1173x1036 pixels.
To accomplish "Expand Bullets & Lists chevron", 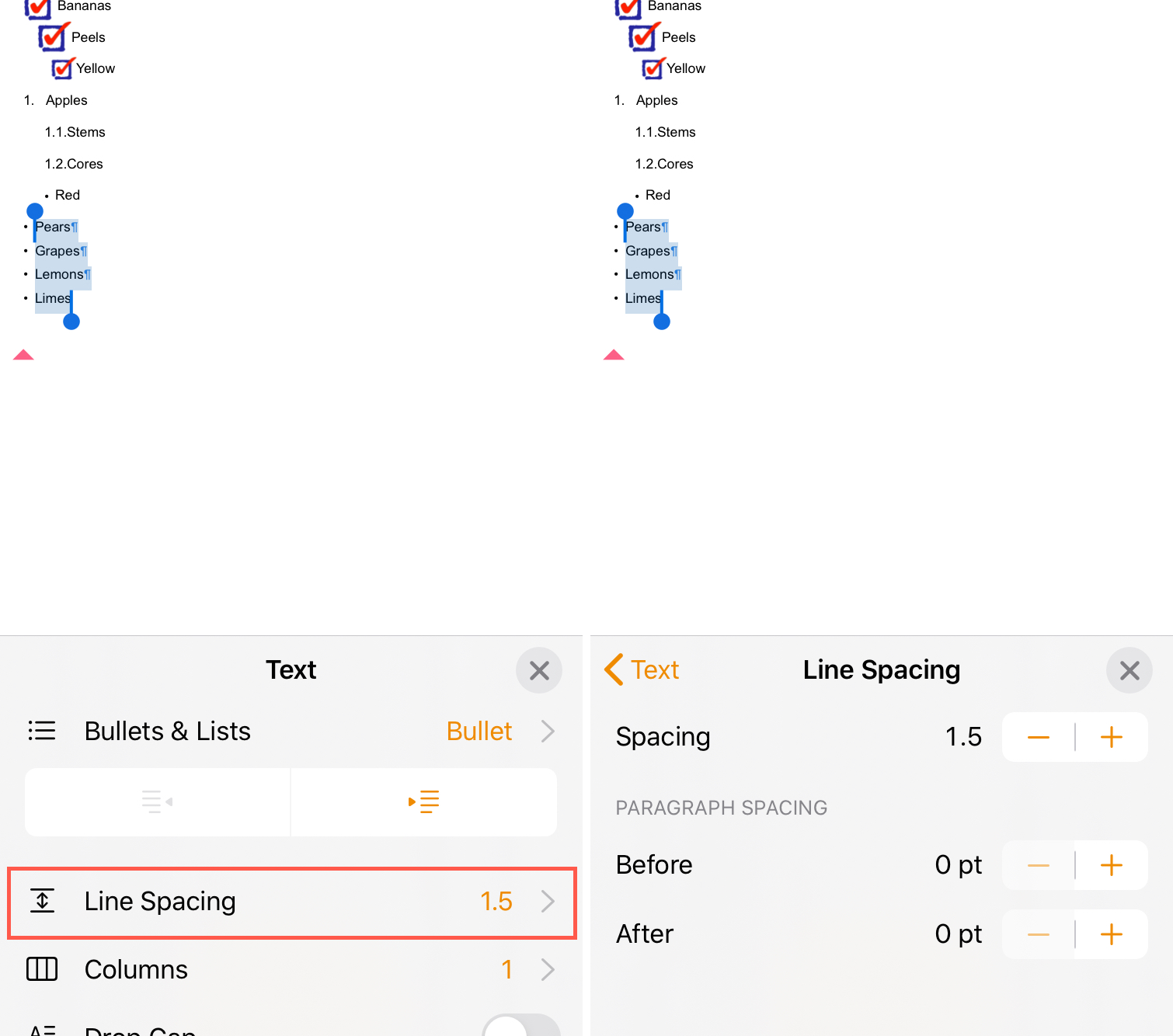I will coord(548,731).
